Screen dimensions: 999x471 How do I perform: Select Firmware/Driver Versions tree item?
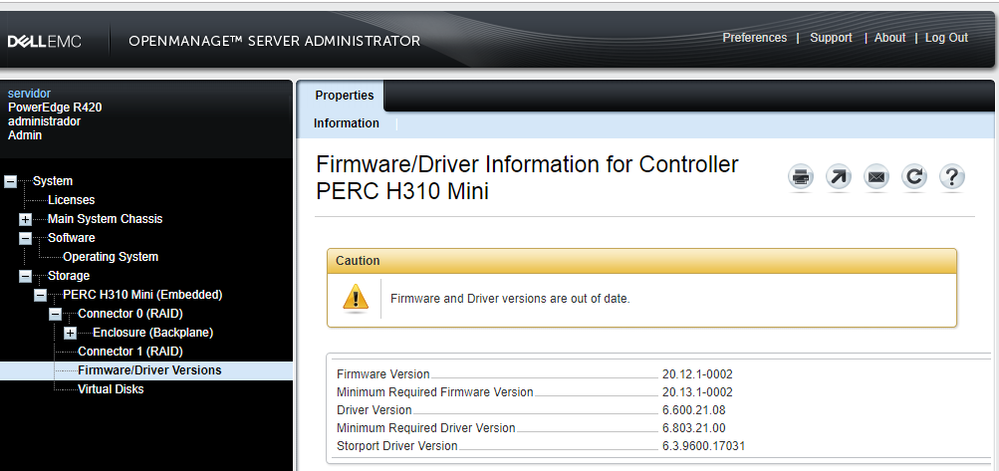[x=150, y=370]
